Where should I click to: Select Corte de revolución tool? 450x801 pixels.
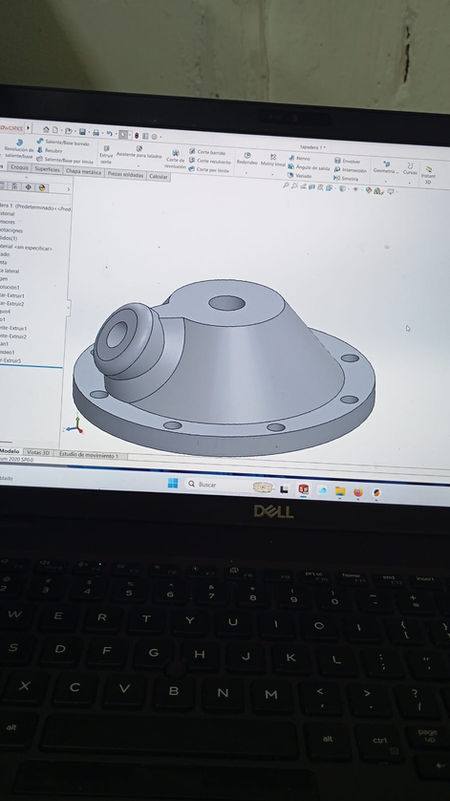[x=175, y=159]
